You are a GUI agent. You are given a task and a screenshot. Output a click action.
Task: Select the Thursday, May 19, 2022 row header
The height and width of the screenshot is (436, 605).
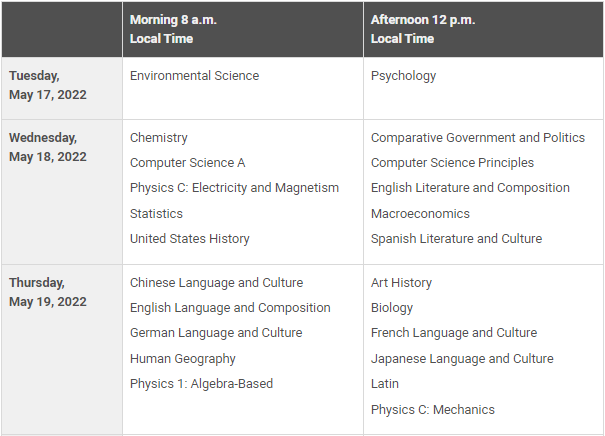click(x=48, y=292)
